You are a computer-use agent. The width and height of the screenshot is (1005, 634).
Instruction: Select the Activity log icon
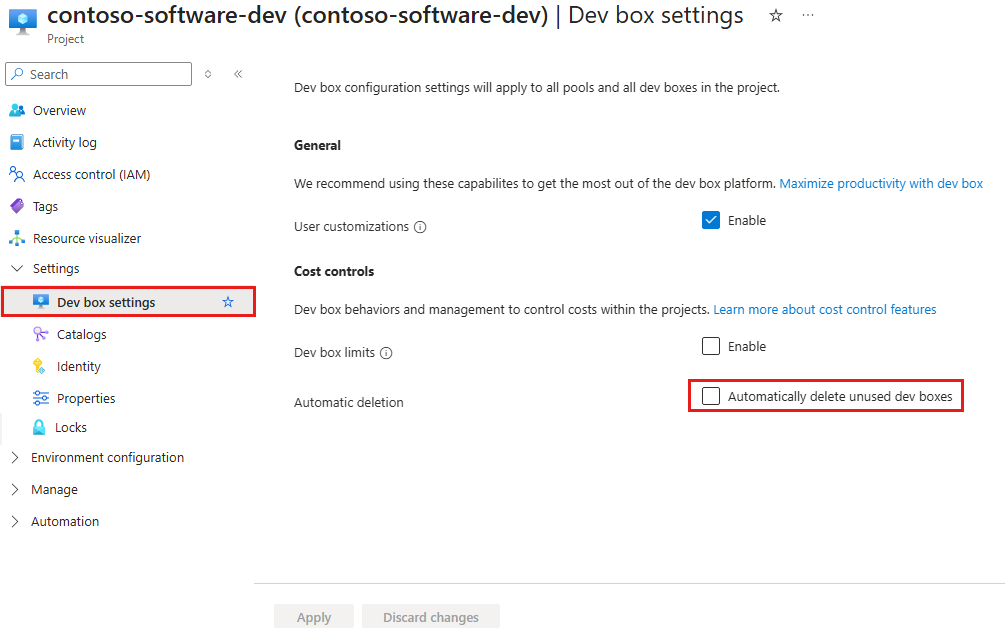18,142
